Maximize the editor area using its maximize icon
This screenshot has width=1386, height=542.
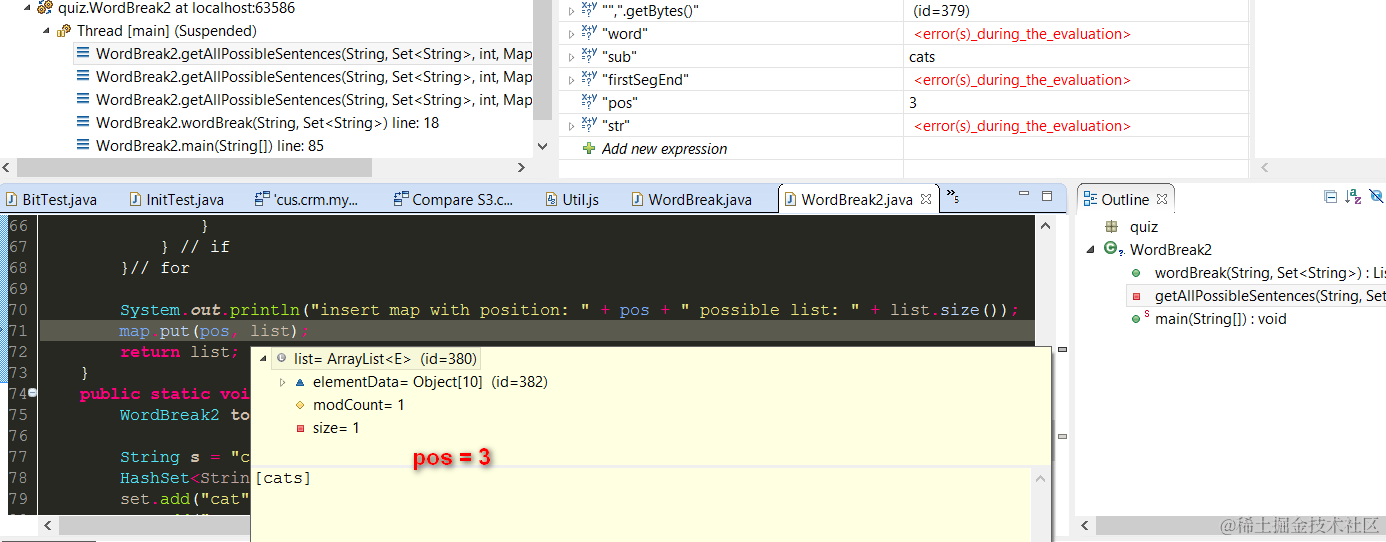[1047, 196]
